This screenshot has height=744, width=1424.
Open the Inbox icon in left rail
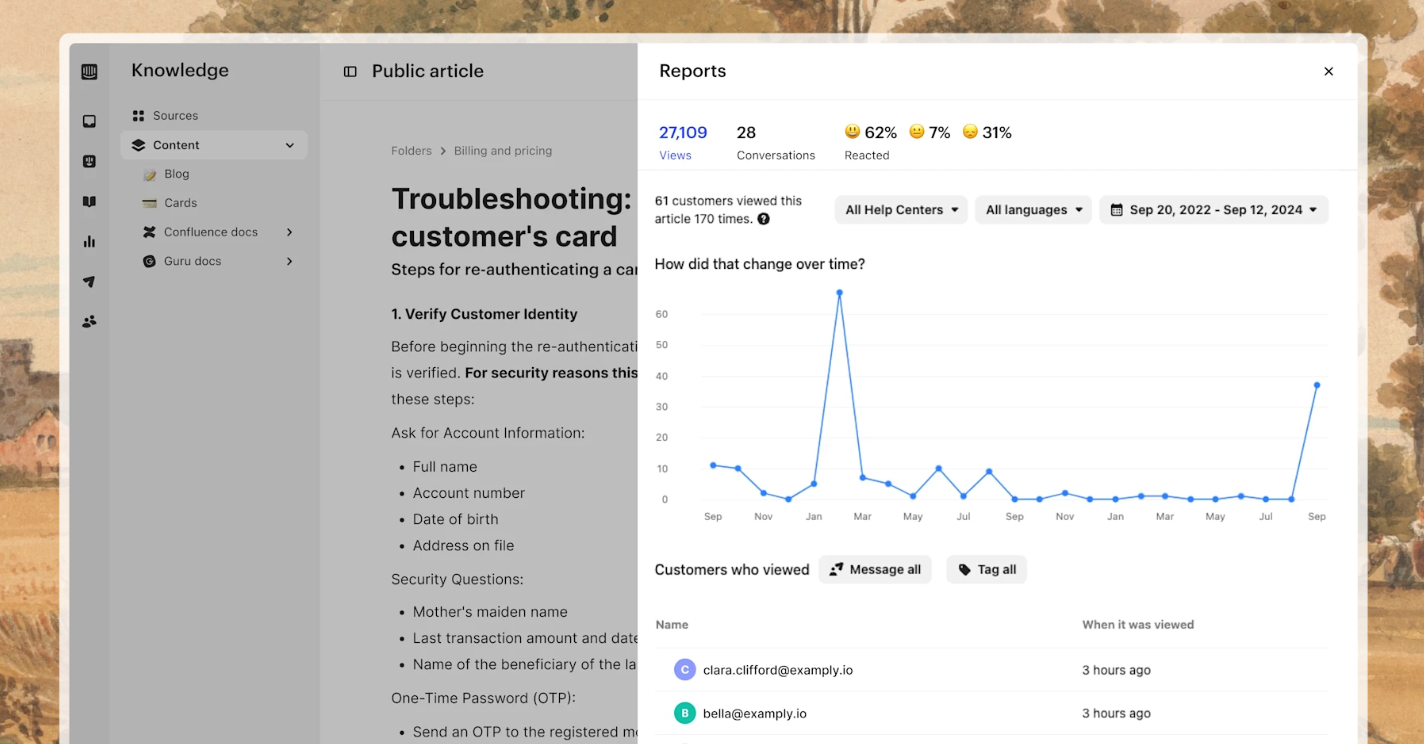point(89,121)
